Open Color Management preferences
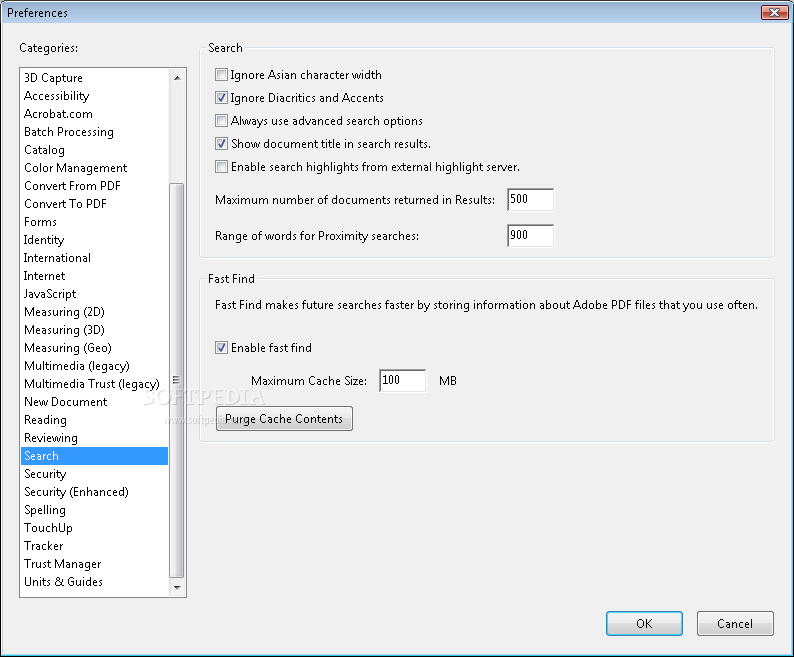The width and height of the screenshot is (794, 657). pos(94,168)
